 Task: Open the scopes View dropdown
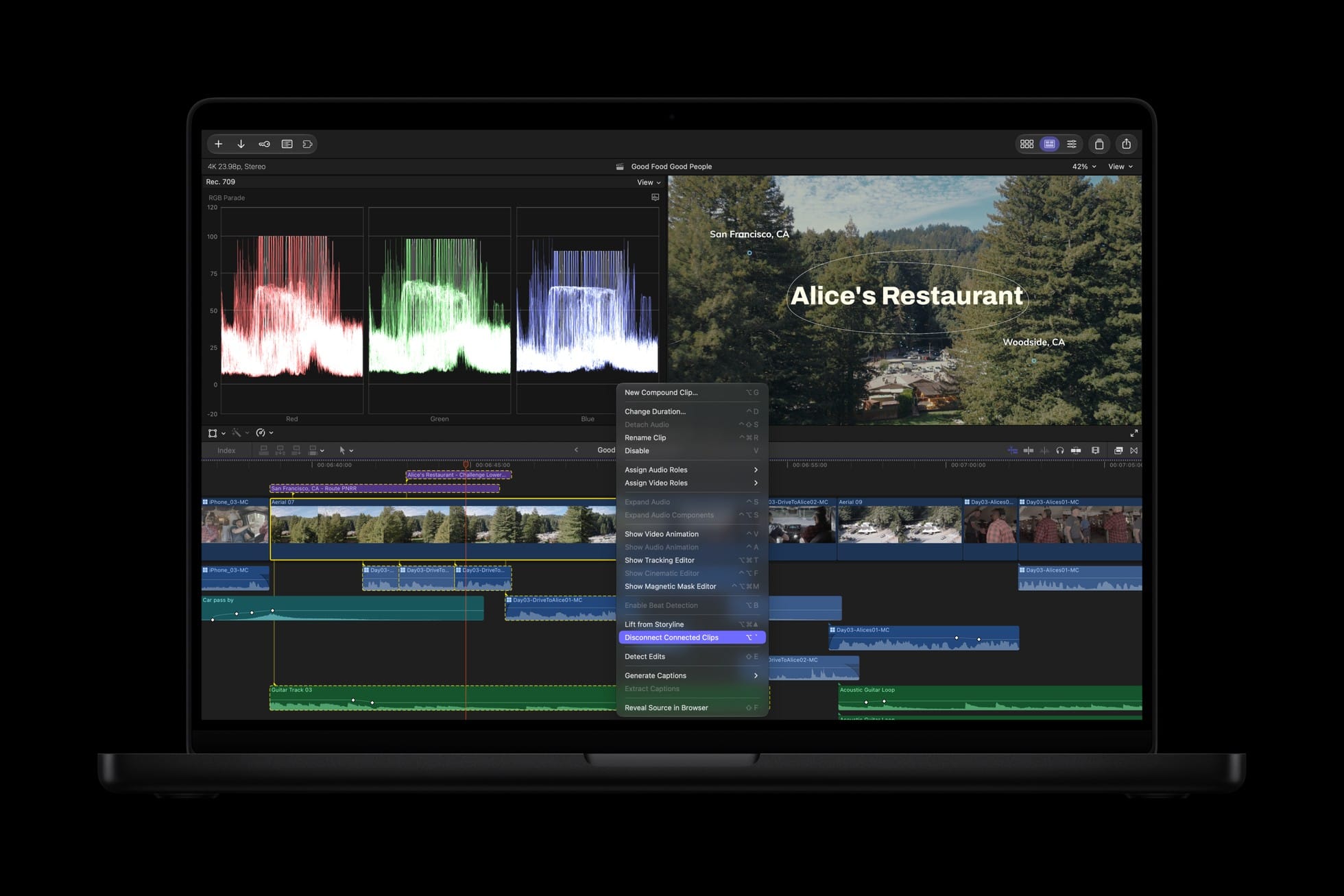coord(649,182)
